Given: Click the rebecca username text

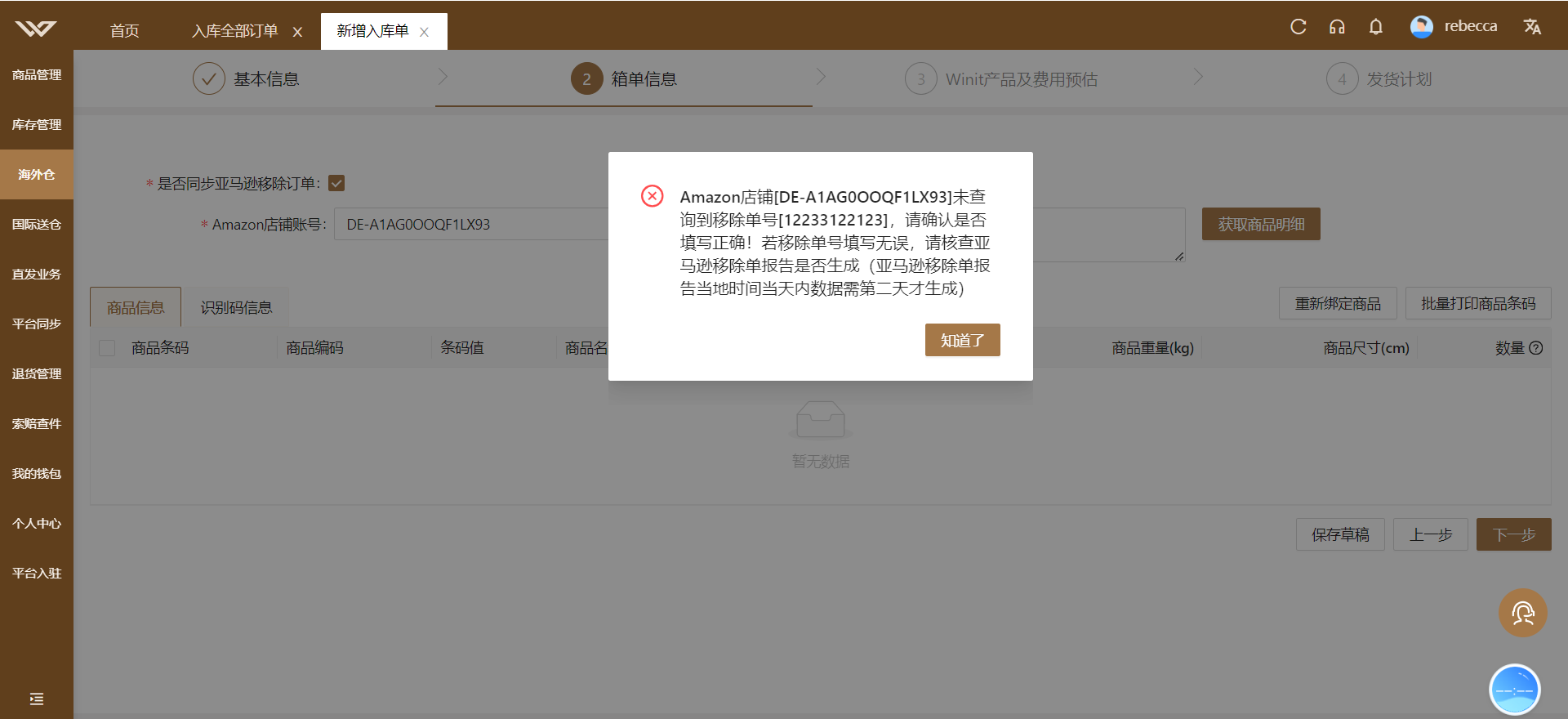Looking at the screenshot, I should (1471, 26).
